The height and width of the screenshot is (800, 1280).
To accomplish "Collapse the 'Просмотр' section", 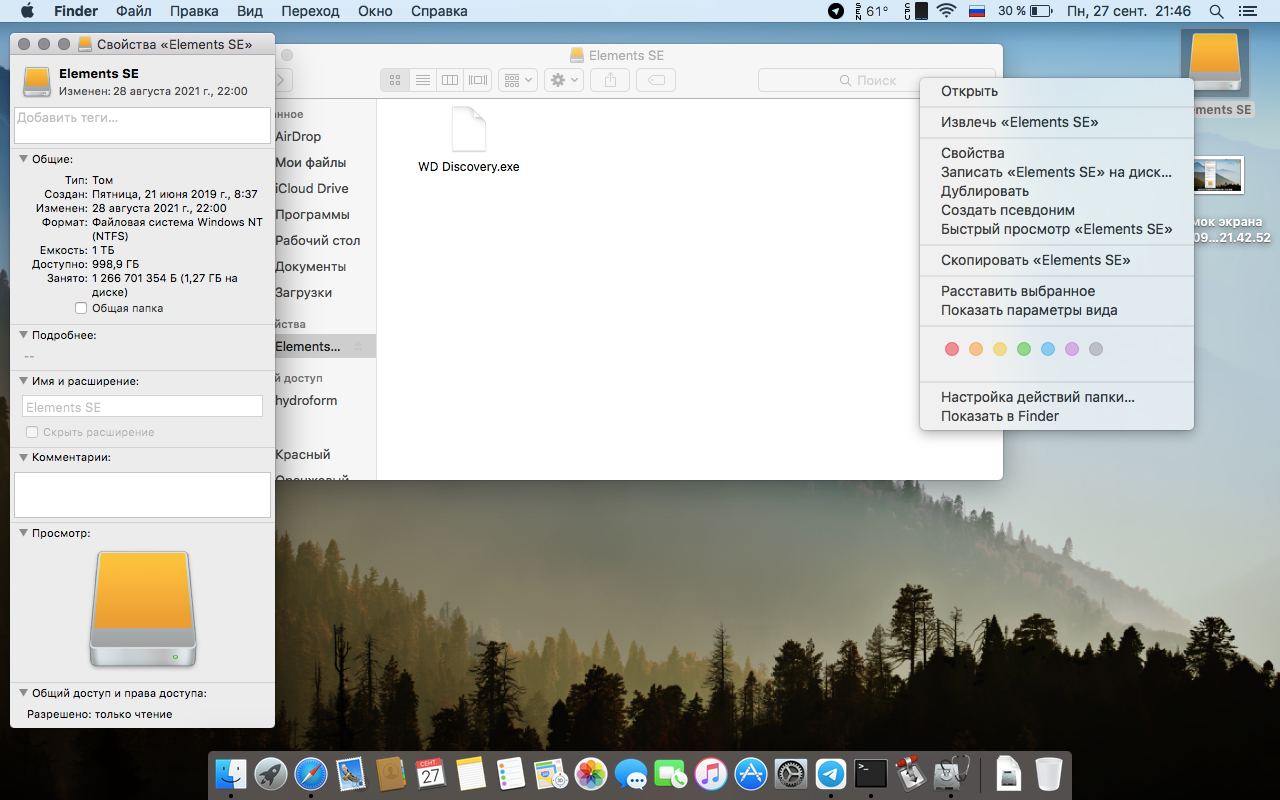I will (x=23, y=533).
